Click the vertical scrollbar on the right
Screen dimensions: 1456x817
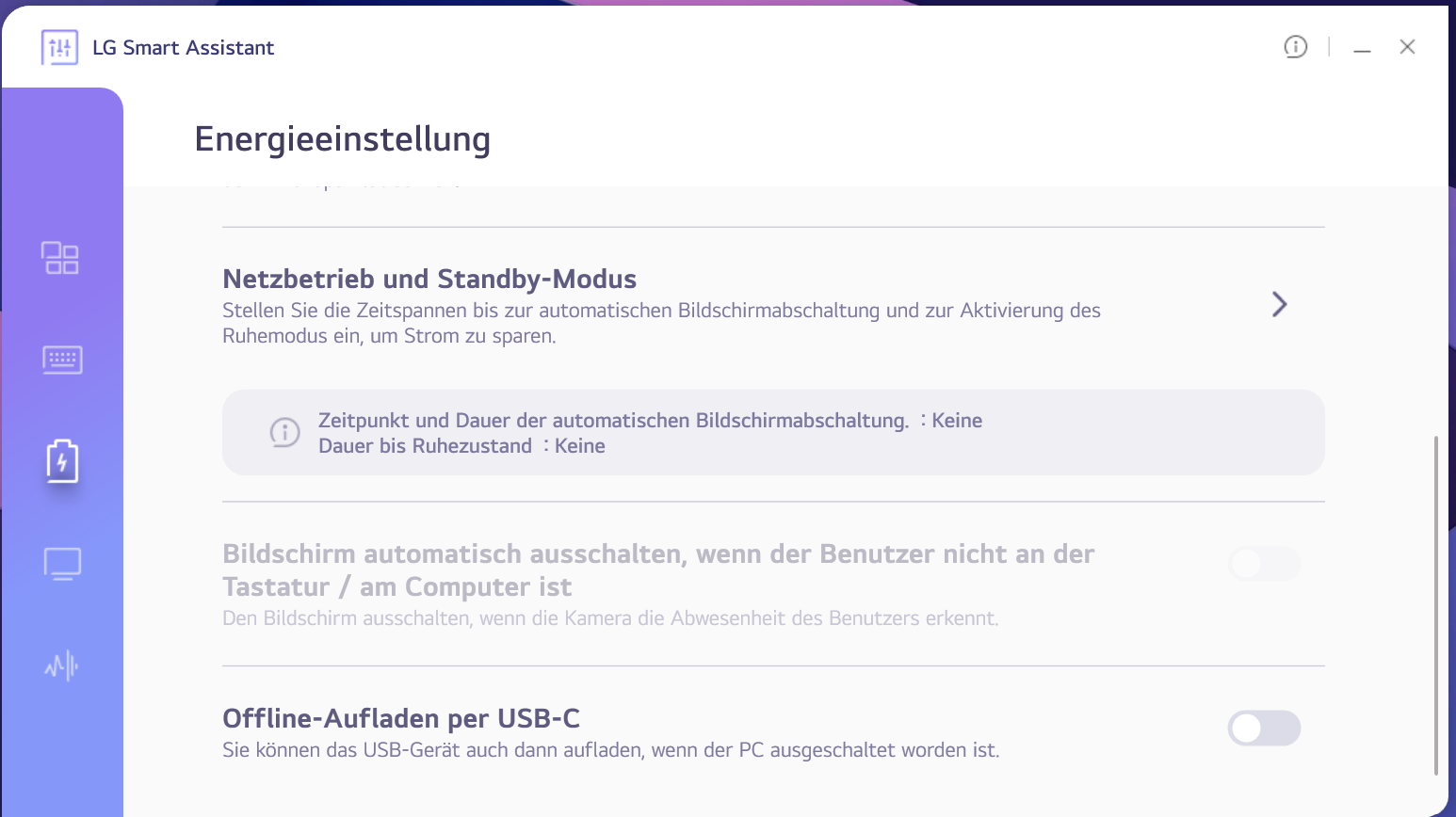(x=1435, y=602)
